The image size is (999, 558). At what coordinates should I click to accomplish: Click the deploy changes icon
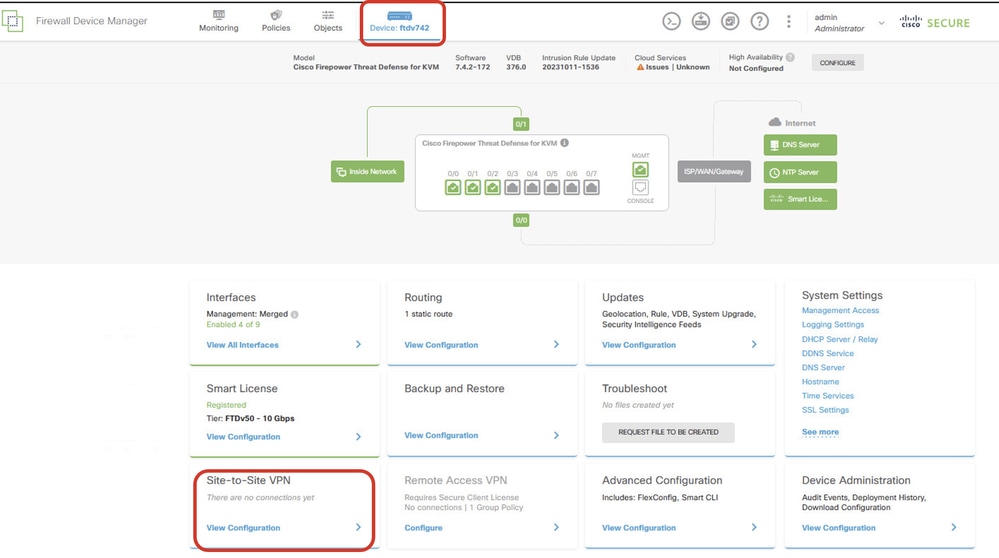[x=701, y=22]
